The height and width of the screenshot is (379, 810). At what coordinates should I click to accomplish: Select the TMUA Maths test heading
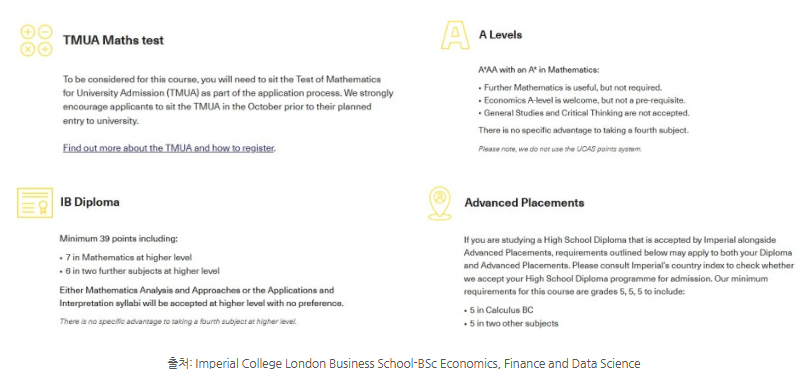pyautogui.click(x=113, y=40)
